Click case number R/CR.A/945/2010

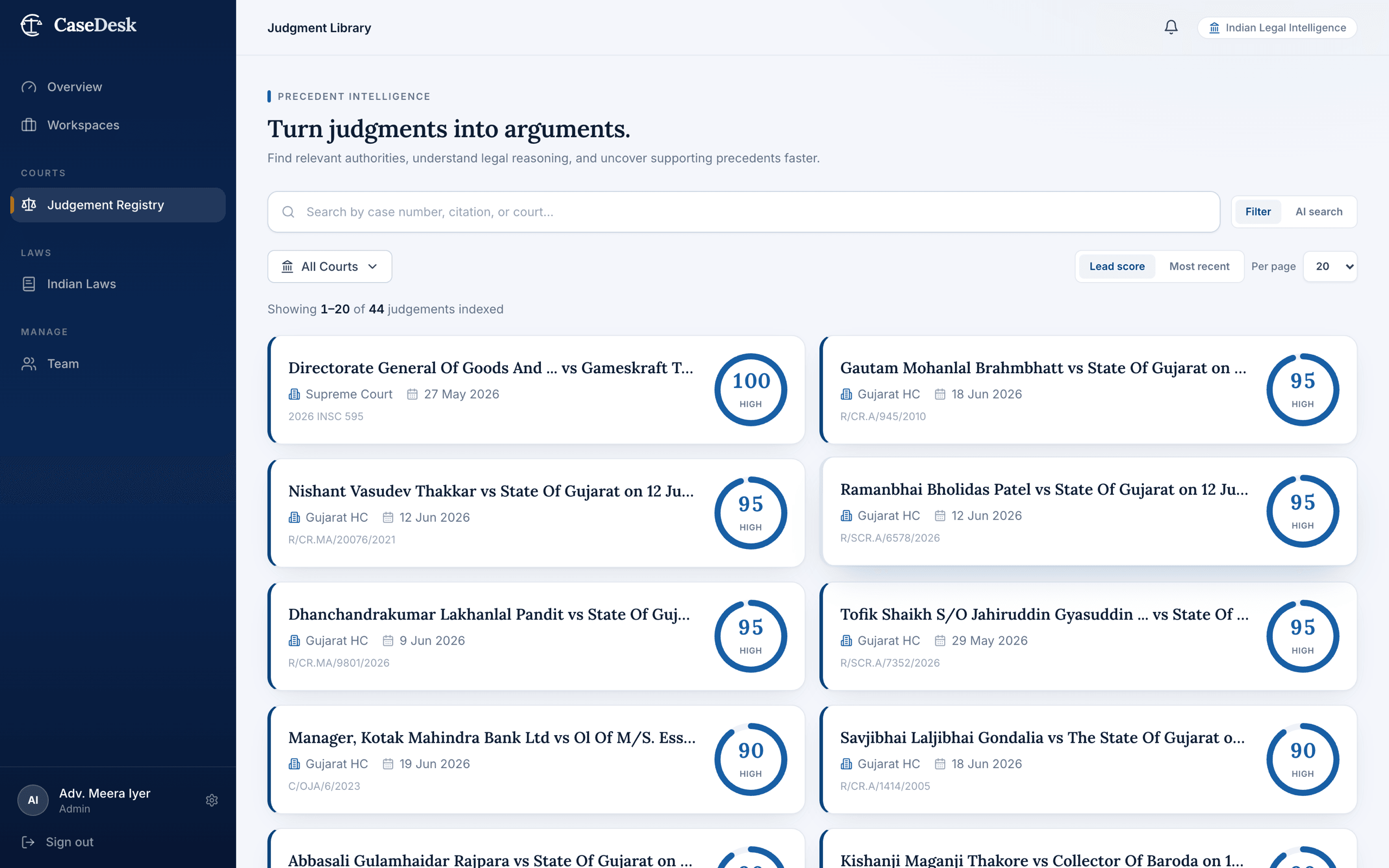(x=883, y=416)
